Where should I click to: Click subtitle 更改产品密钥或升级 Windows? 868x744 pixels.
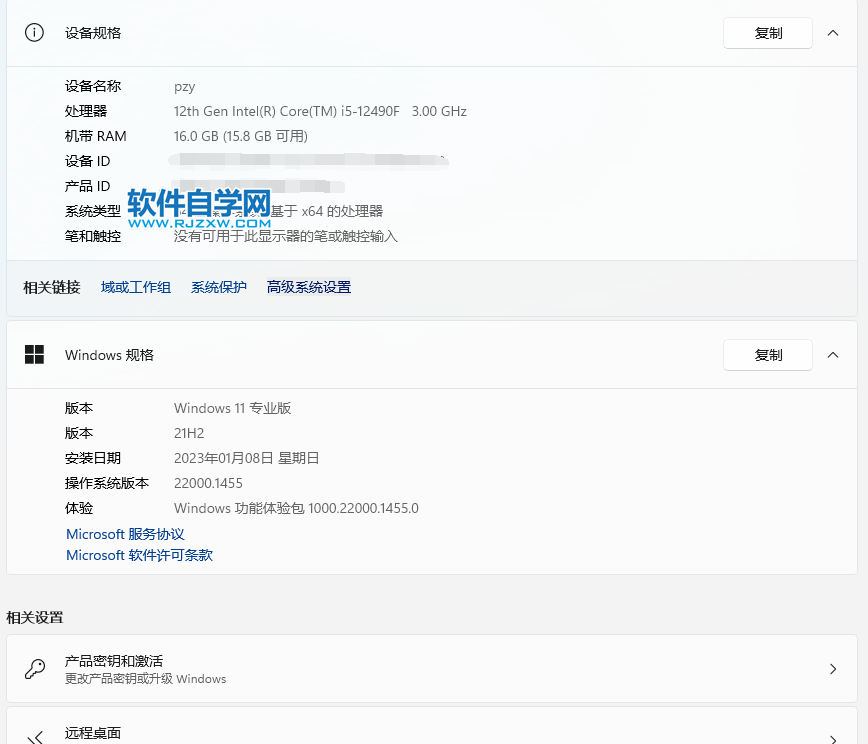click(x=146, y=679)
